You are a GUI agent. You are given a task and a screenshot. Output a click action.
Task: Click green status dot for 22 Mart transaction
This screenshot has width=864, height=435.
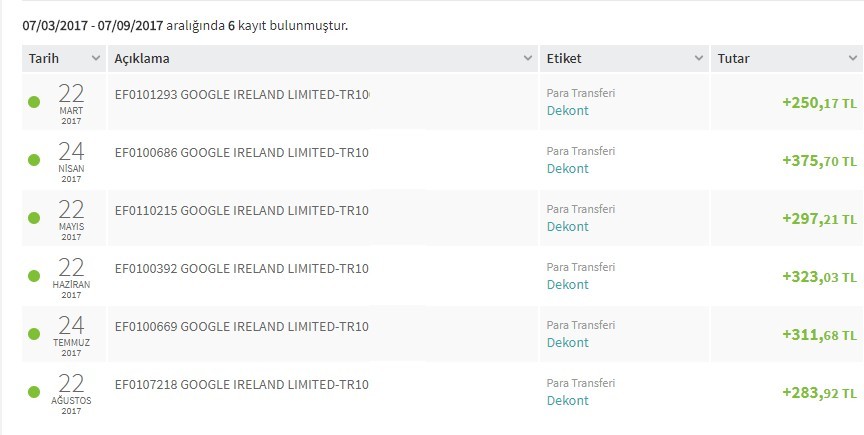click(34, 102)
